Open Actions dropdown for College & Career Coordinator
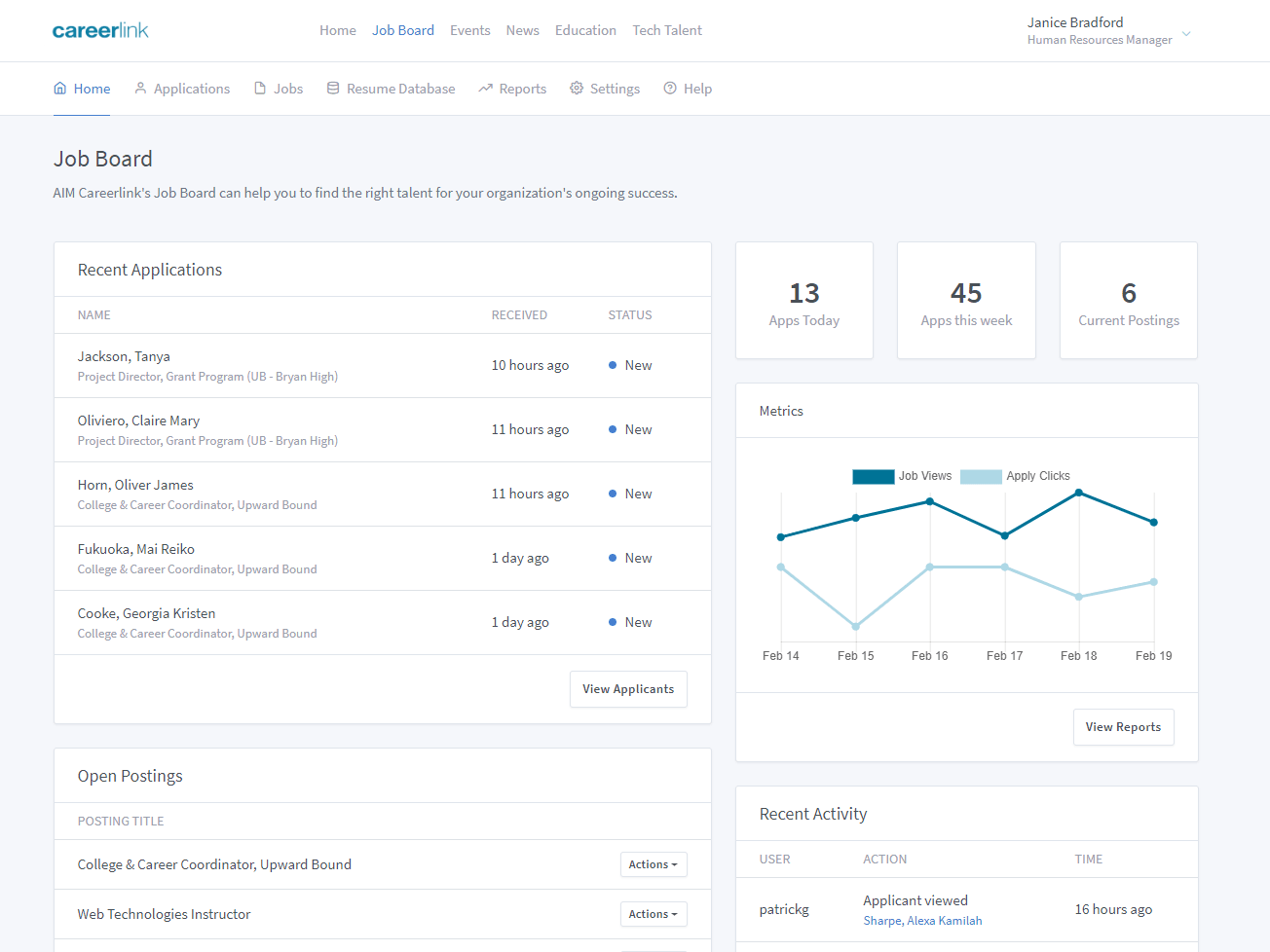The image size is (1270, 952). [x=654, y=864]
